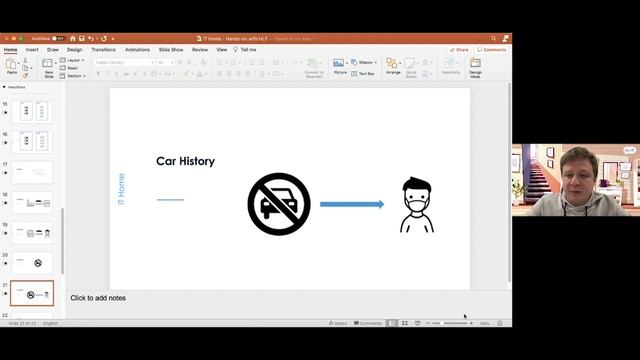Viewport: 640px width, 360px height.
Task: Select slide 16 thumbnail
Action: [32, 142]
